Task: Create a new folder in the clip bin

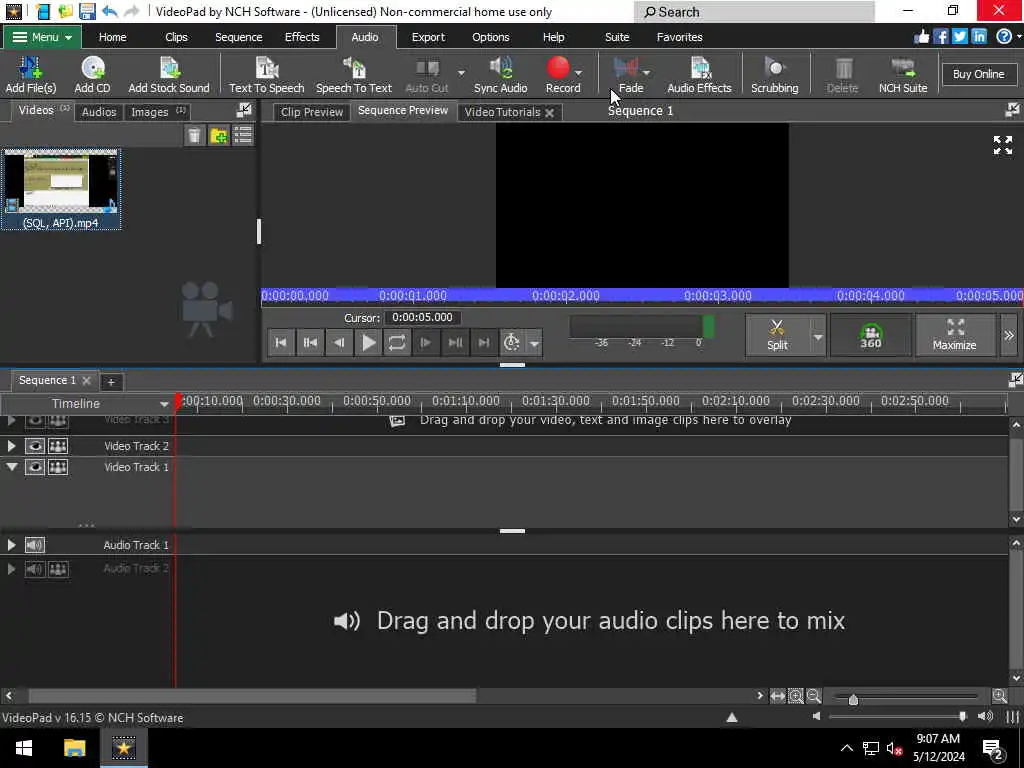Action: (x=219, y=135)
